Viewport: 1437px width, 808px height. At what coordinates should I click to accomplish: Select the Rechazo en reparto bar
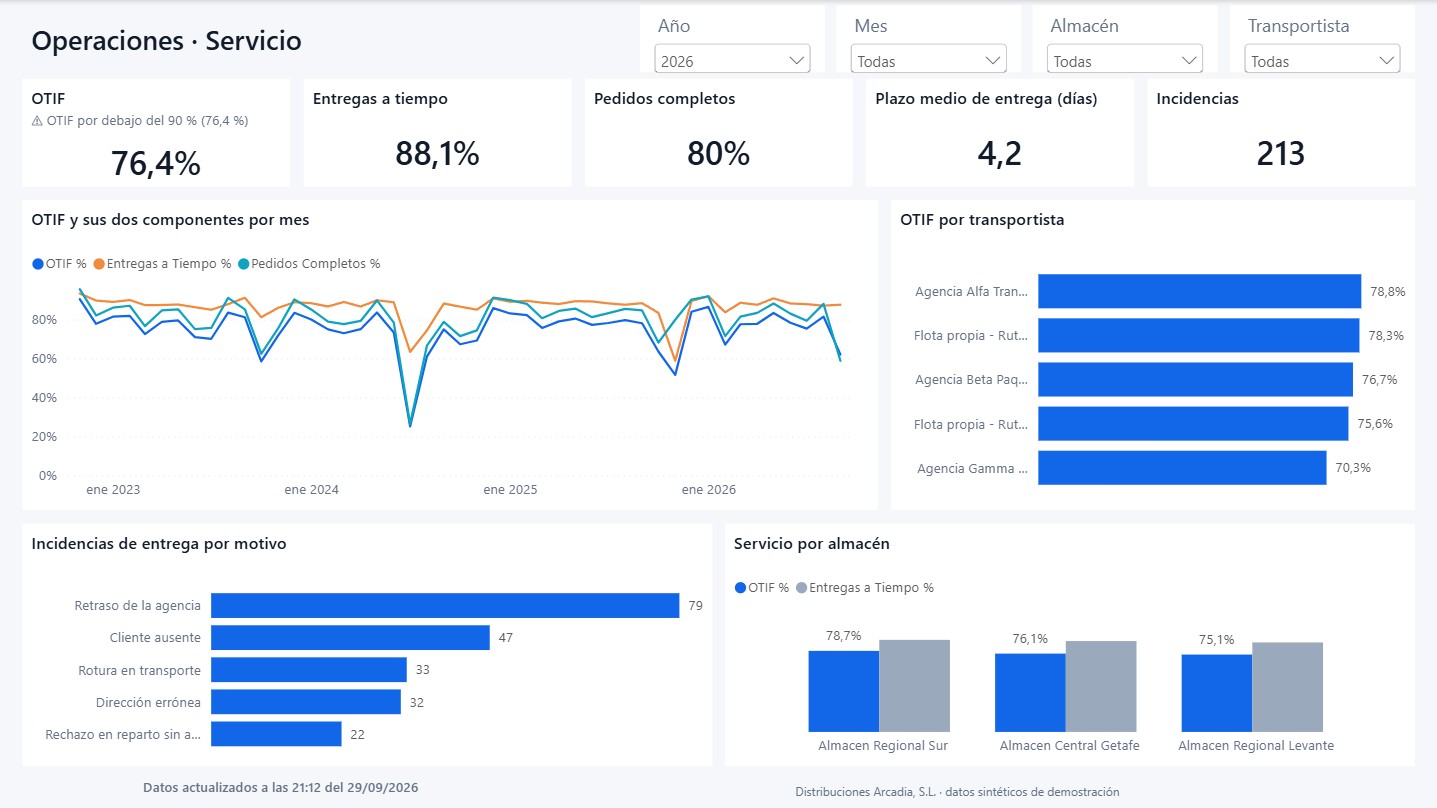pos(276,734)
